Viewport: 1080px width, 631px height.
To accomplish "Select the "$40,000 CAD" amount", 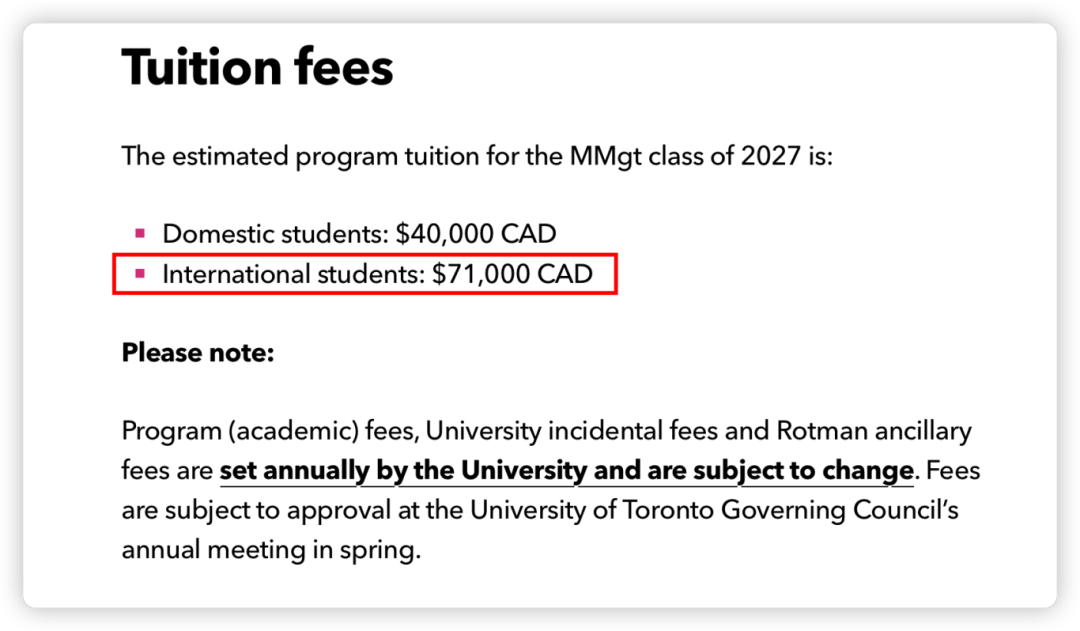I will point(475,234).
